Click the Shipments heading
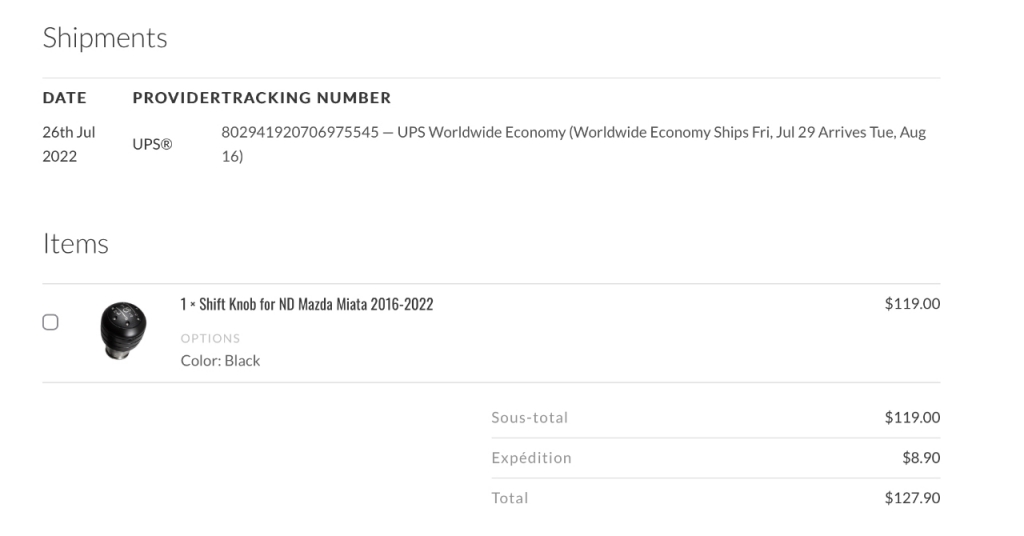The width and height of the screenshot is (1024, 536). [x=105, y=38]
